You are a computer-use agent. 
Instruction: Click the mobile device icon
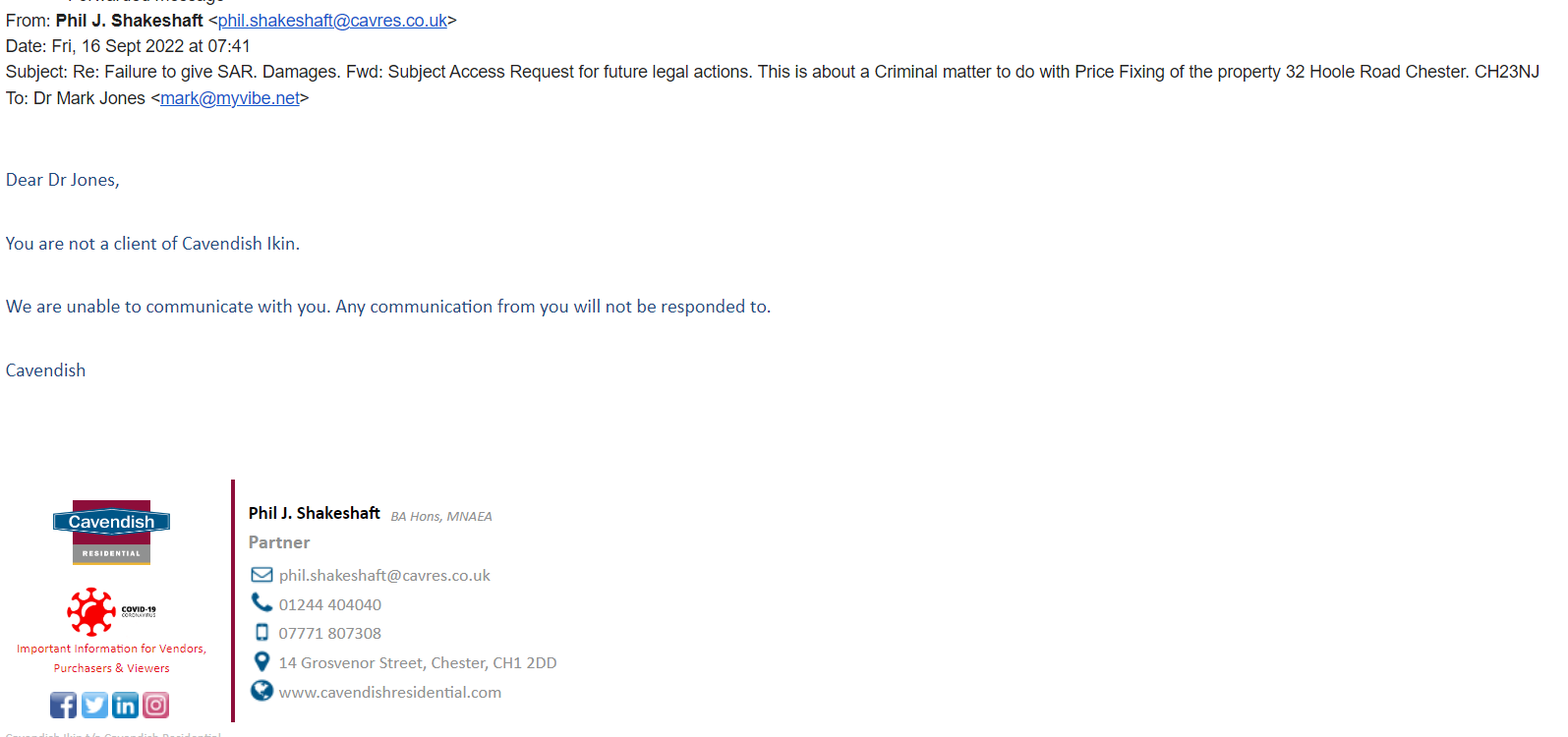click(261, 632)
